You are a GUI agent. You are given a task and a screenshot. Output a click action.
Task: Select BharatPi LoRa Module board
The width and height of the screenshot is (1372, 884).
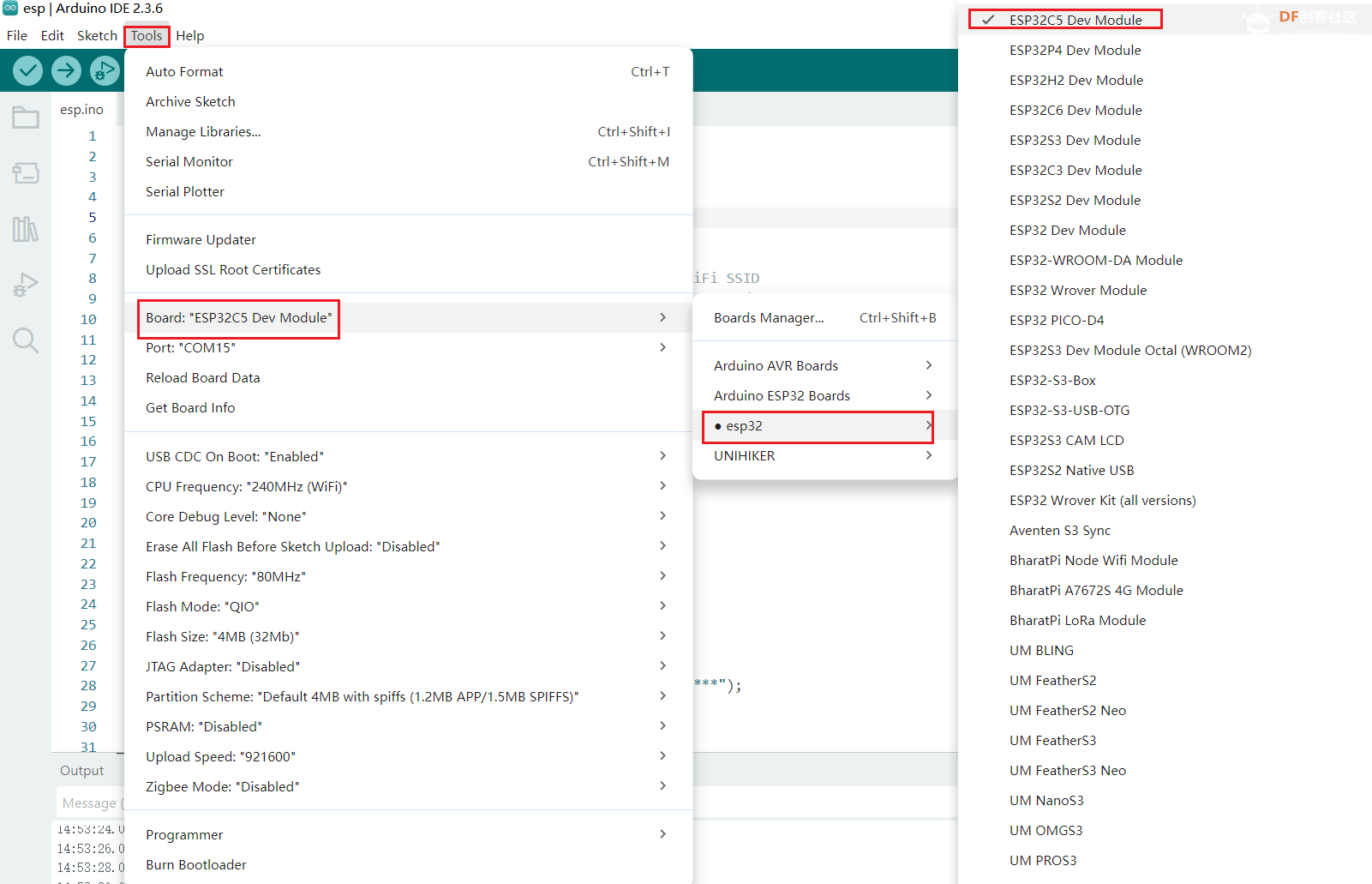pyautogui.click(x=1165, y=621)
